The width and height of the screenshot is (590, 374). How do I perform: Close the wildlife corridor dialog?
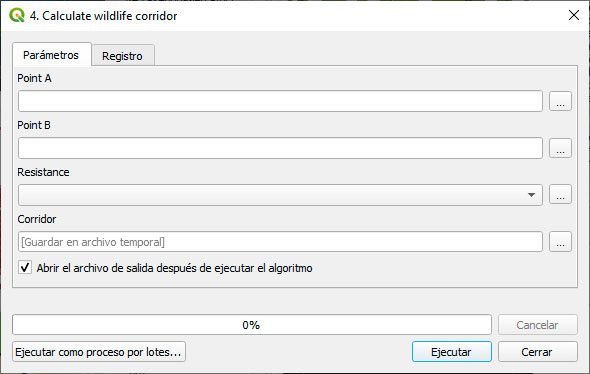pos(573,15)
